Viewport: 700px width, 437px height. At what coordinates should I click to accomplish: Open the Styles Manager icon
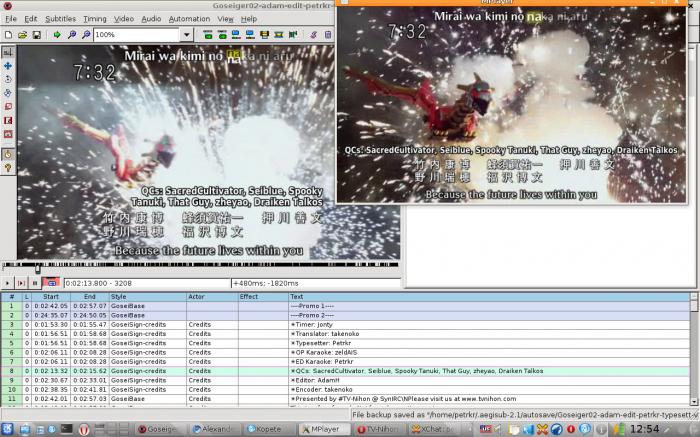tap(313, 34)
